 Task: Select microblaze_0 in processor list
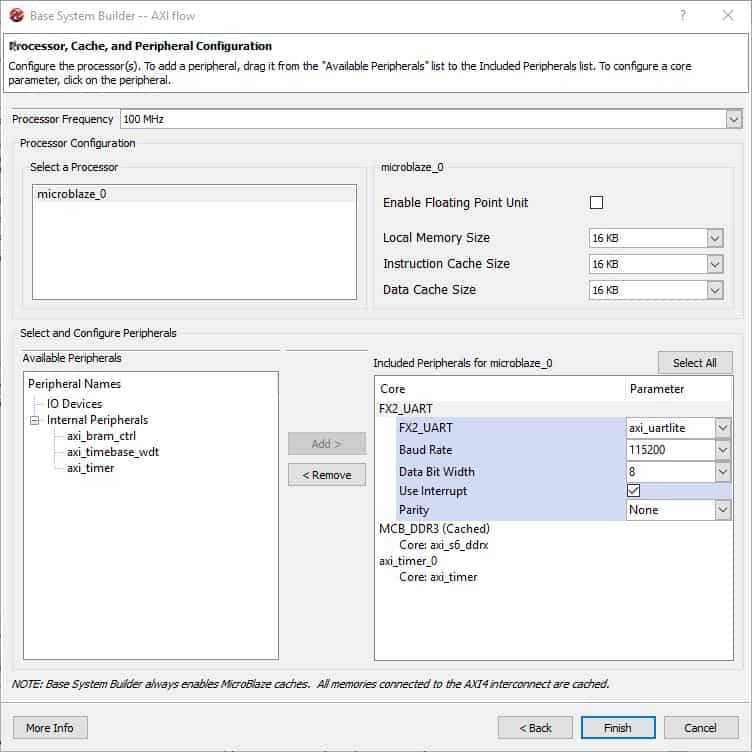(71, 194)
